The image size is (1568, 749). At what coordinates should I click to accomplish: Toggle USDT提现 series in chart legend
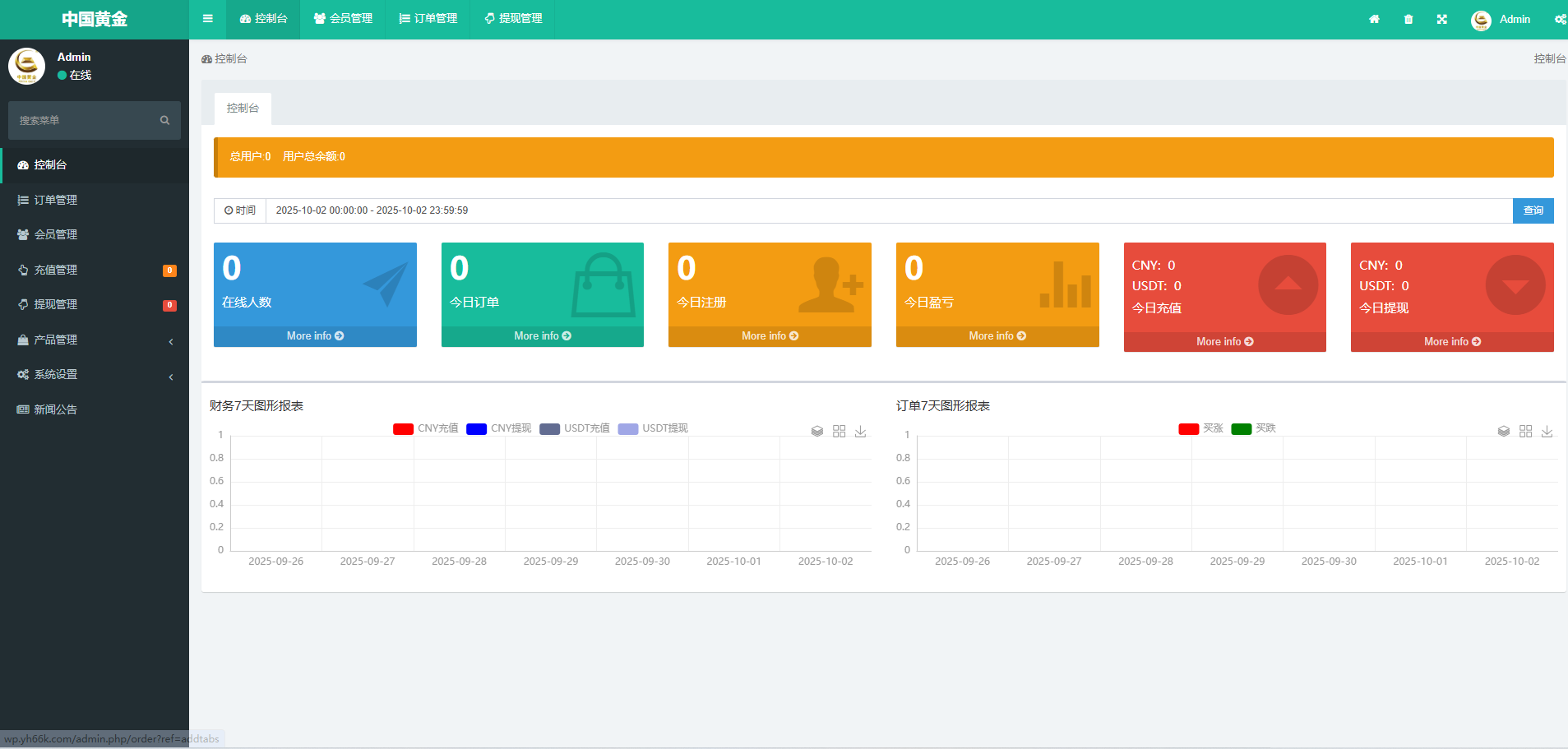(654, 428)
